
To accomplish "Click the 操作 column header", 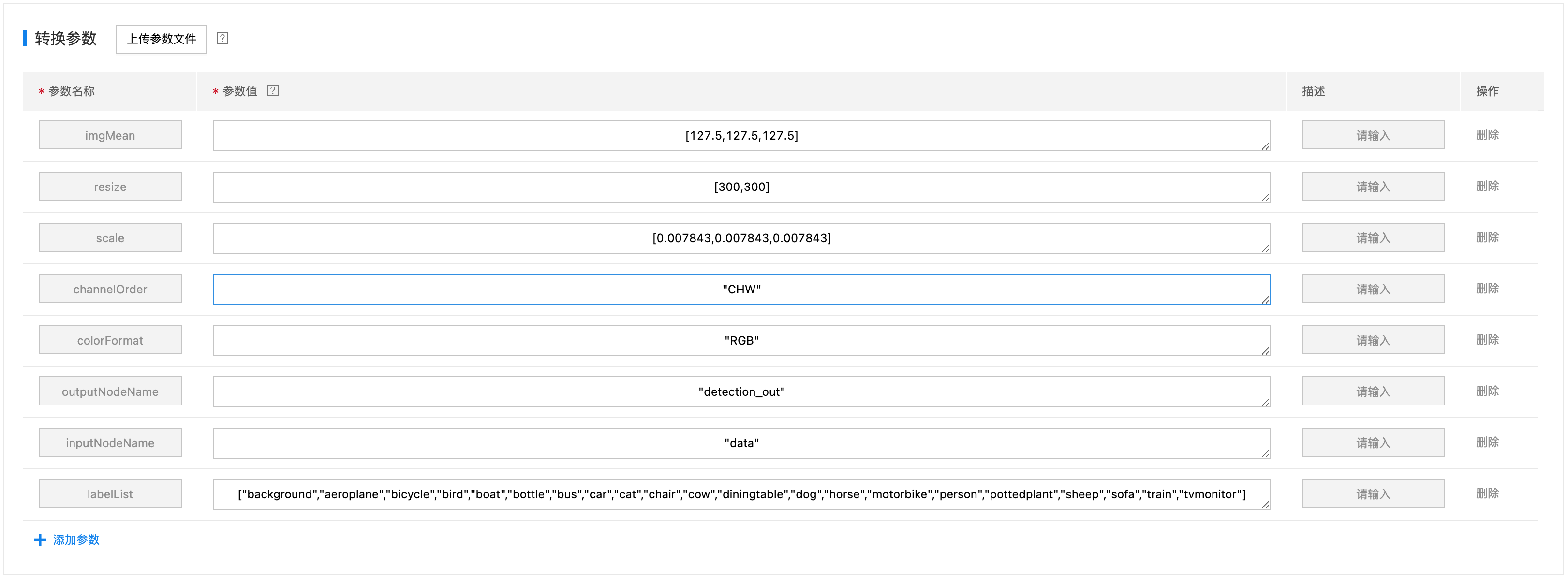I will (1487, 91).
